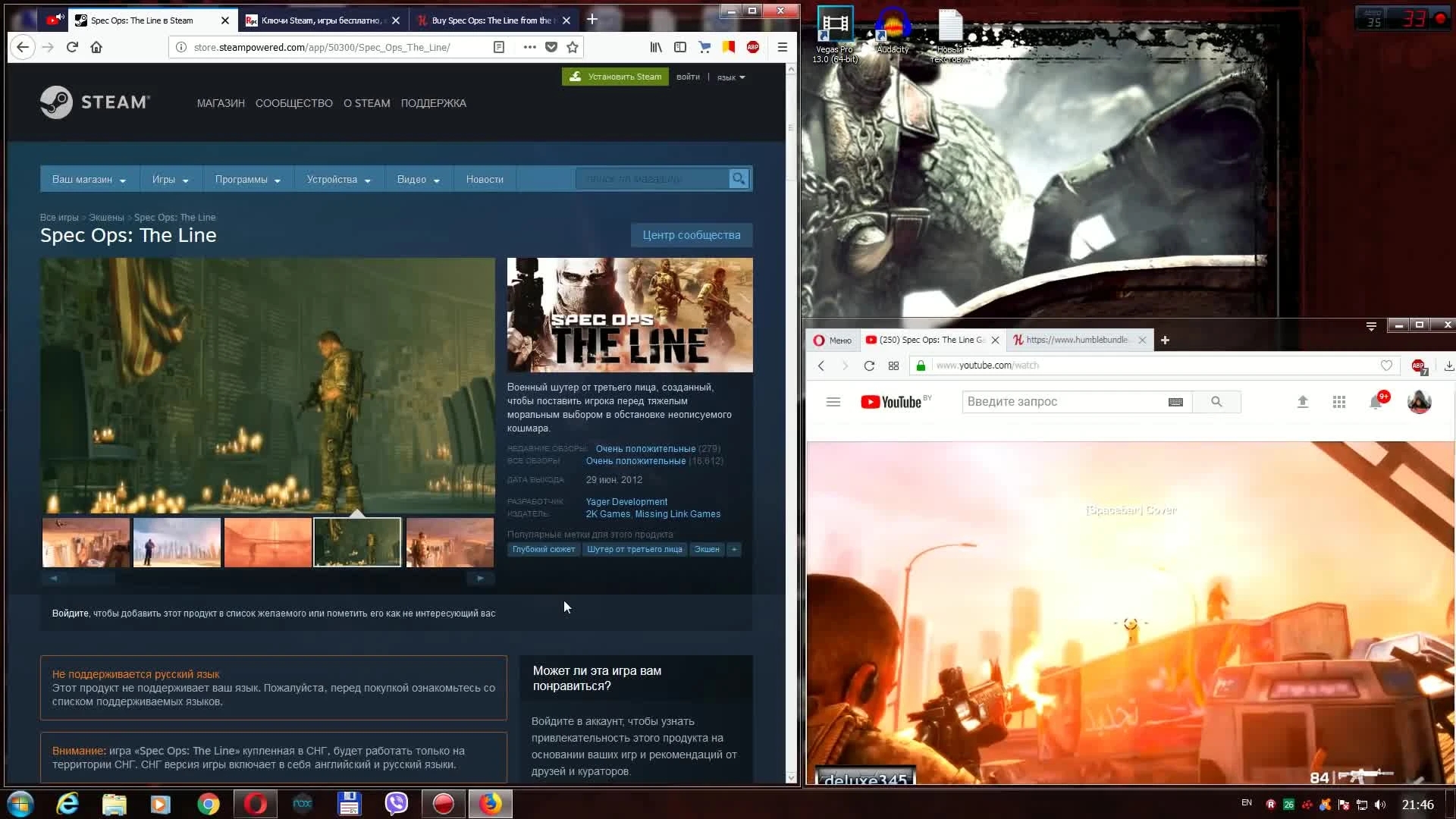Open the язык language dropdown
This screenshot has width=1456, height=819.
click(x=731, y=77)
